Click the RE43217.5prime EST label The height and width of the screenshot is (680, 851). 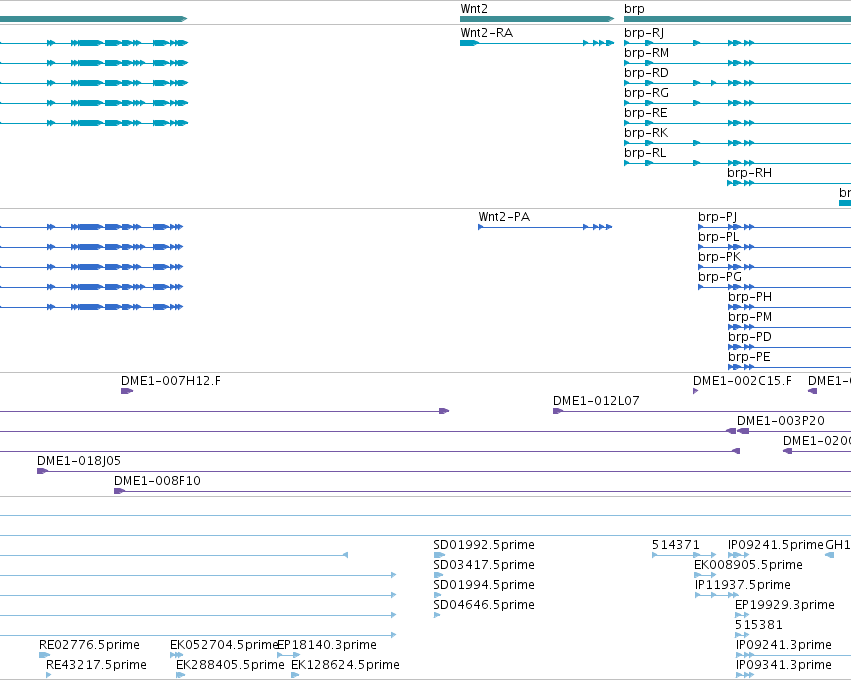(x=97, y=665)
